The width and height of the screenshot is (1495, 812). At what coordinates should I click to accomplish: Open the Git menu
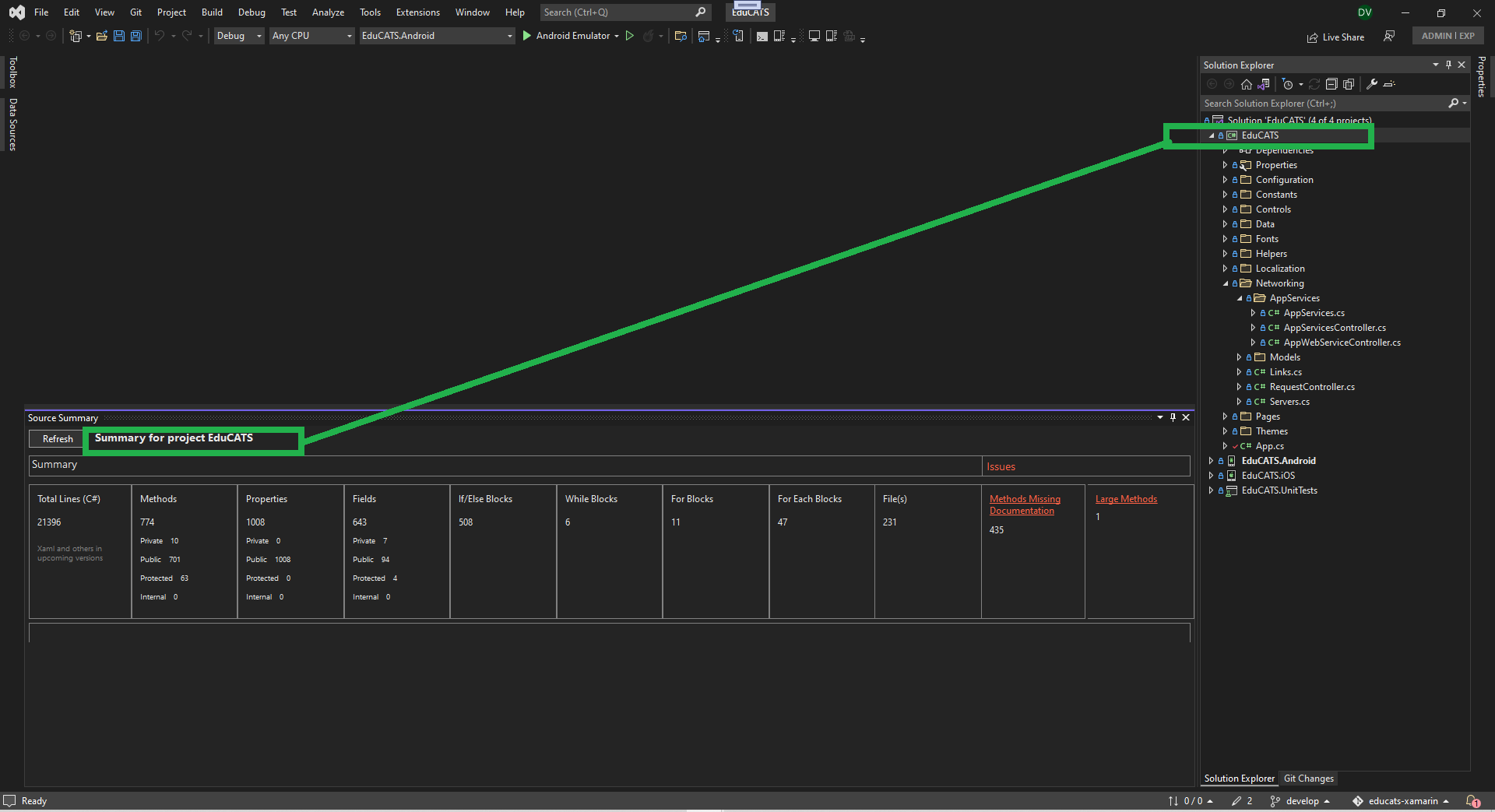[135, 12]
